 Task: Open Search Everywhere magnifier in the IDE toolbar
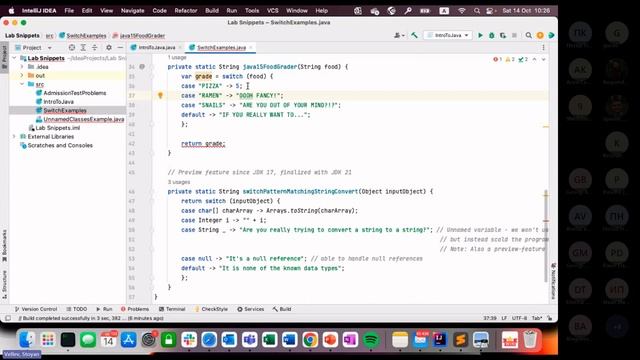529,36
